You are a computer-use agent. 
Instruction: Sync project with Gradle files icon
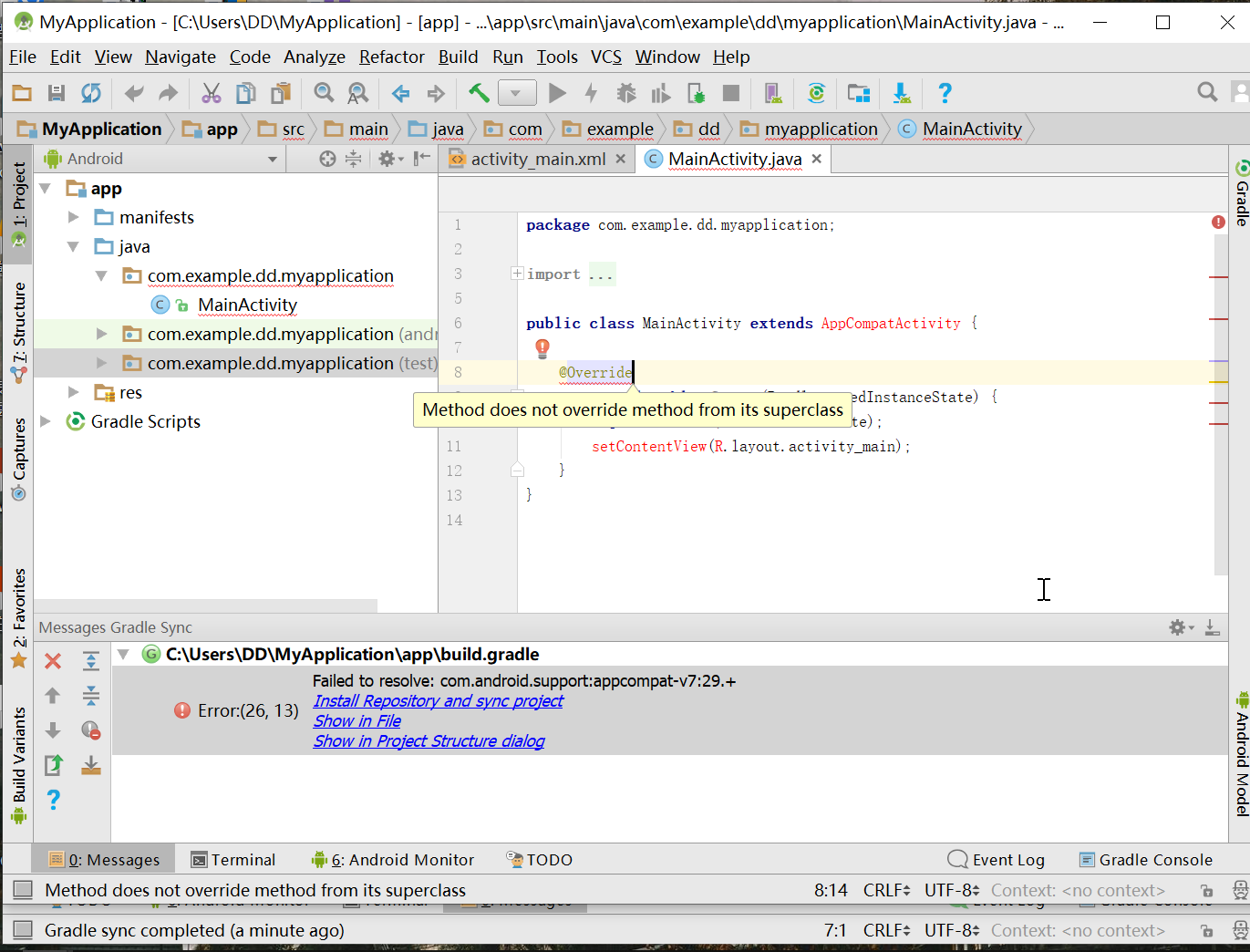(x=816, y=92)
